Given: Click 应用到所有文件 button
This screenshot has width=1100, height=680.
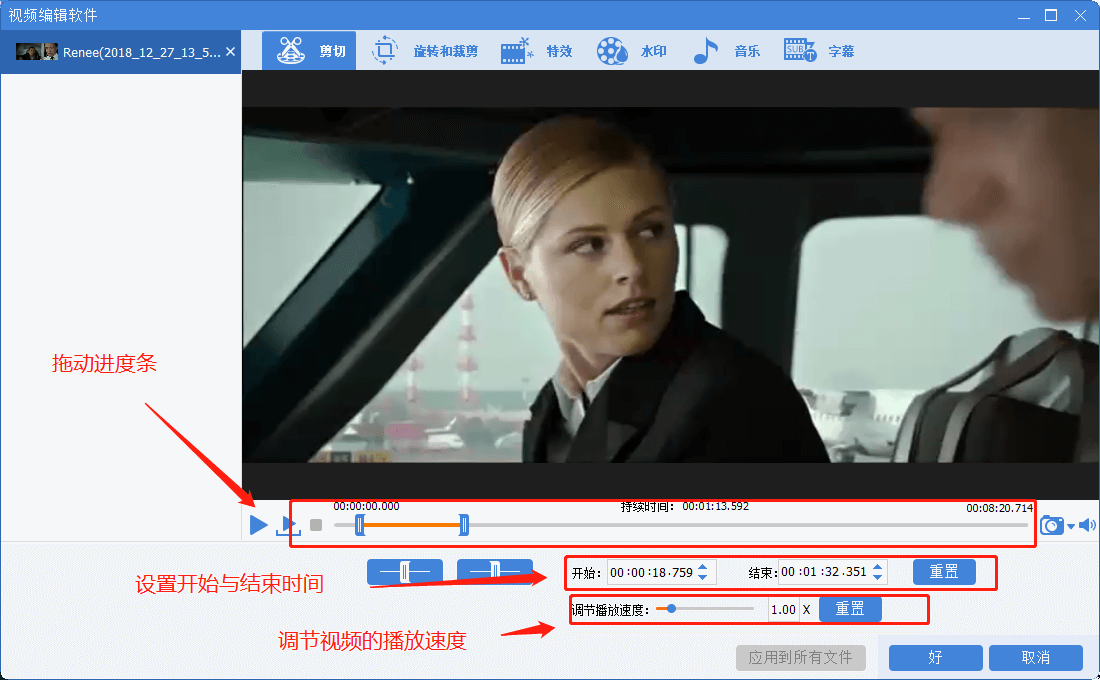Looking at the screenshot, I should click(800, 658).
